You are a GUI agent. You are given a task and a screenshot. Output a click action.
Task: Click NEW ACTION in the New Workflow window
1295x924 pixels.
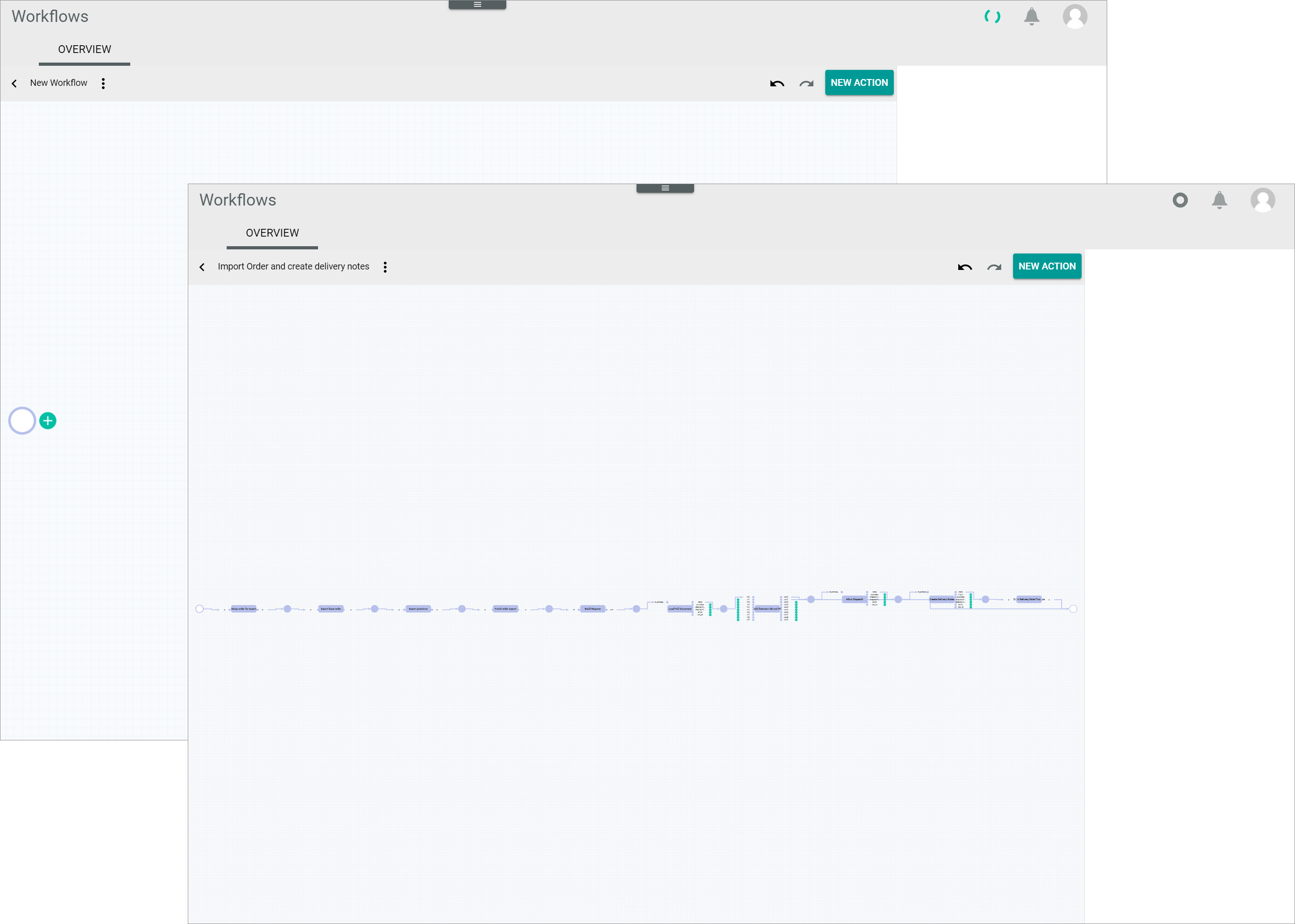(859, 83)
